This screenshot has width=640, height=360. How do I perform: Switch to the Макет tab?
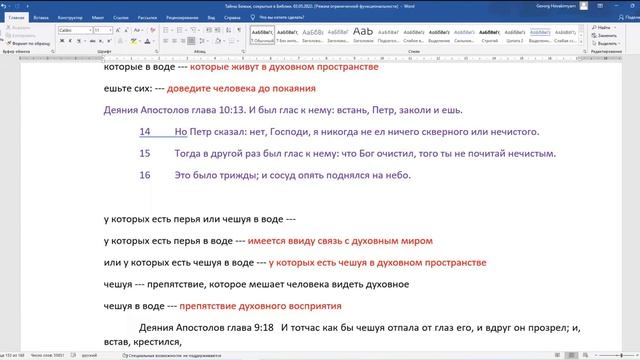point(98,18)
